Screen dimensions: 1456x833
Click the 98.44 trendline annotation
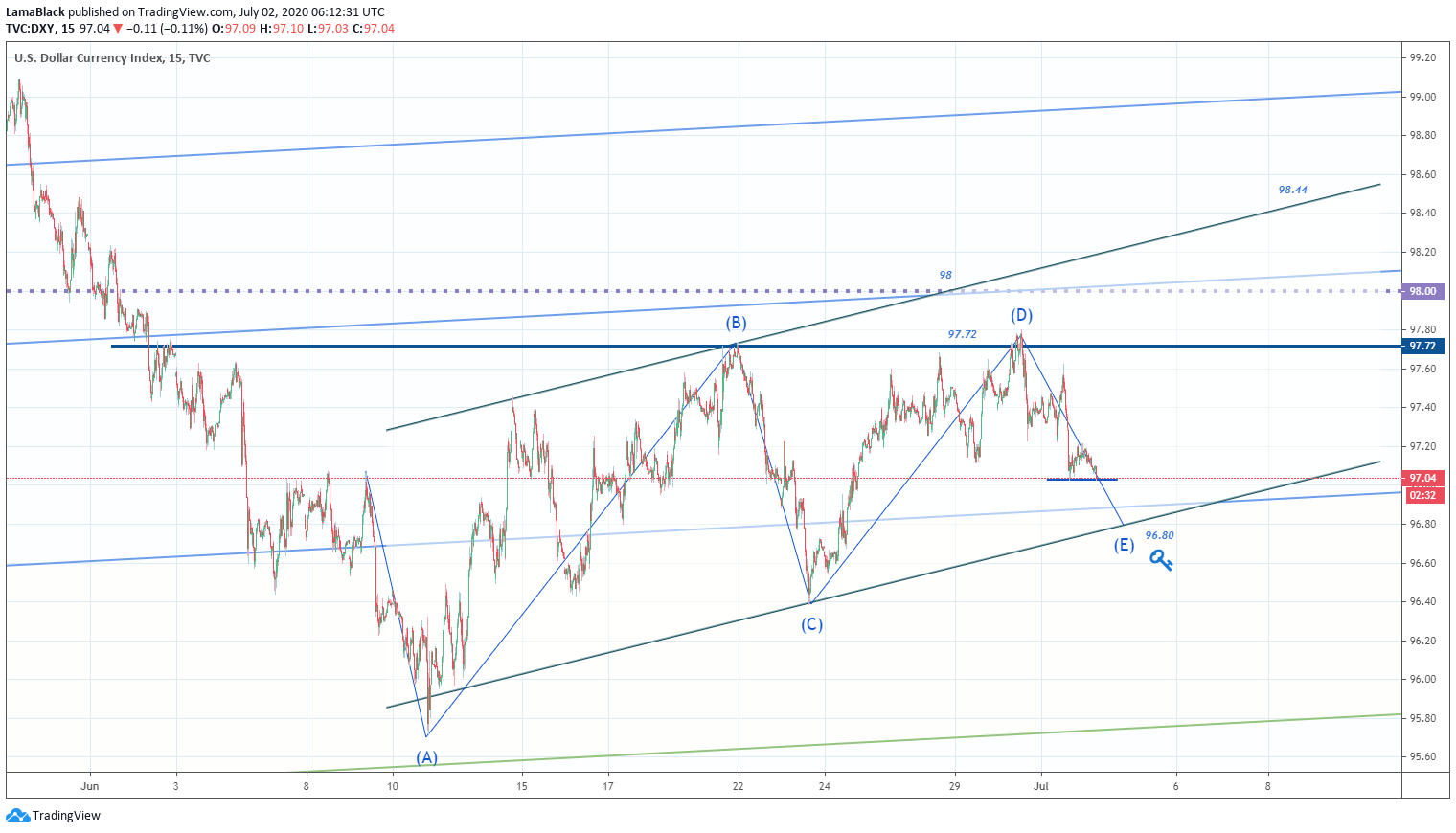[1292, 190]
